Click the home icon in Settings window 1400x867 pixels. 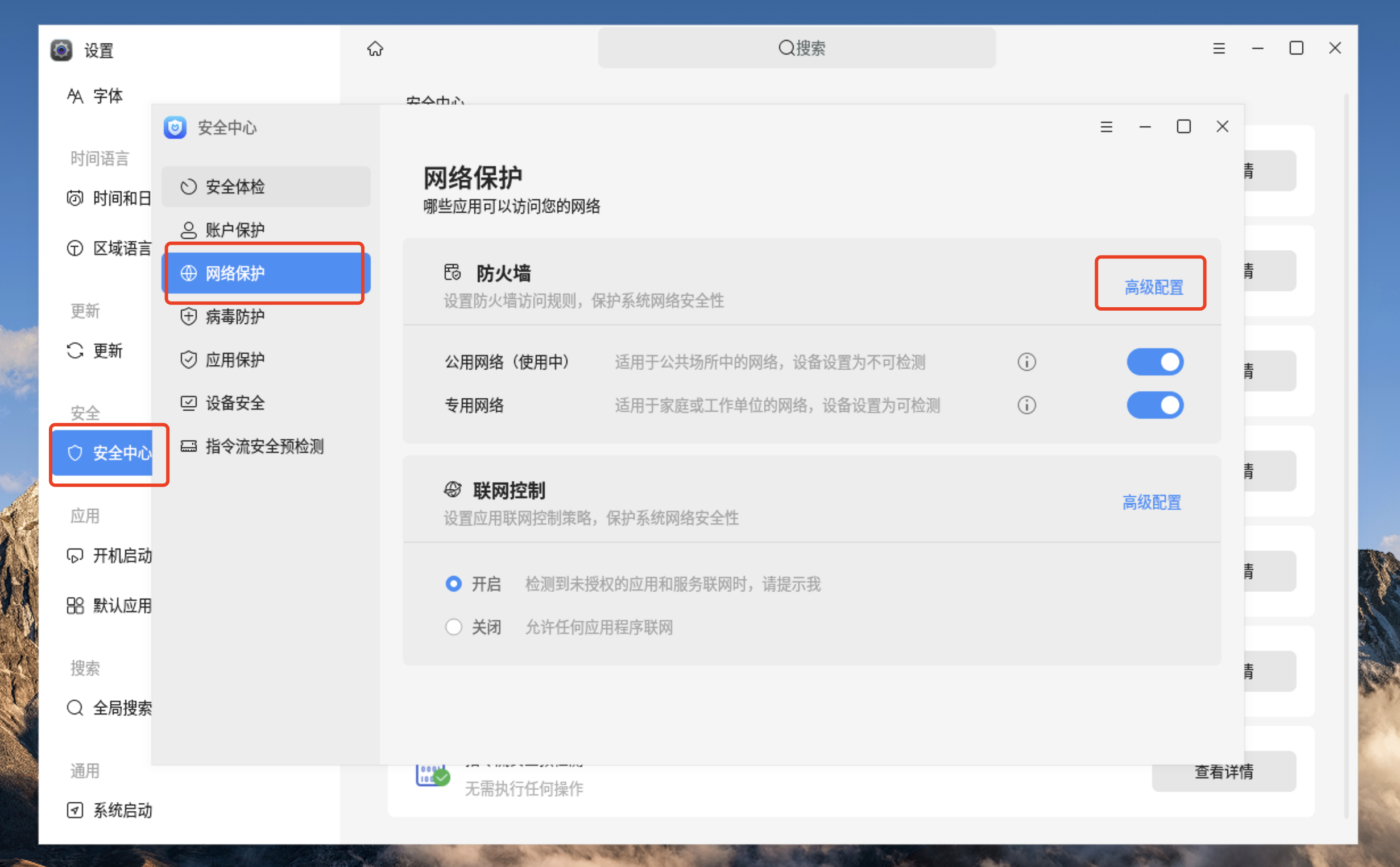(375, 49)
